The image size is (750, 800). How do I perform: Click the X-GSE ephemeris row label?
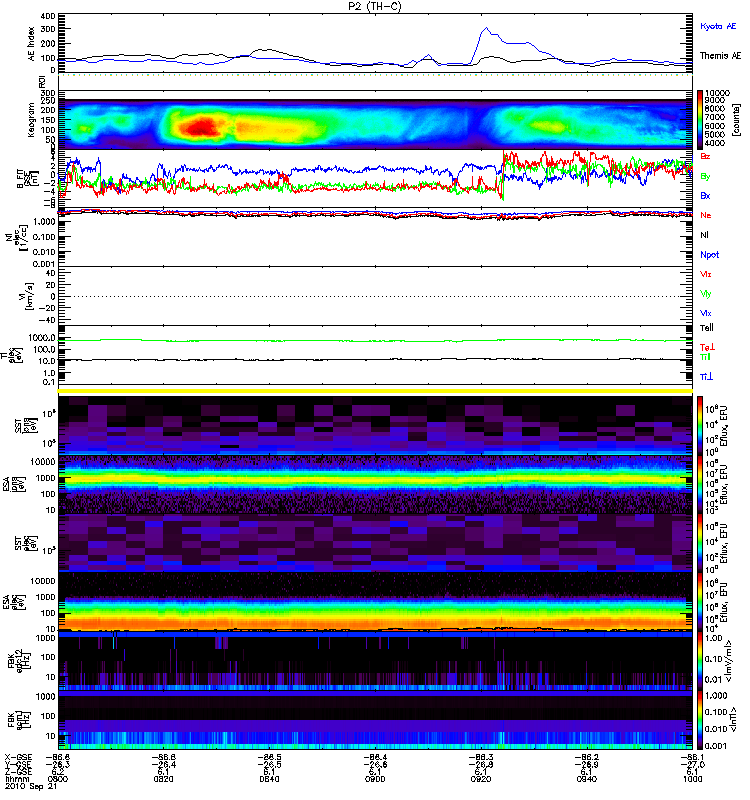click(x=18, y=757)
